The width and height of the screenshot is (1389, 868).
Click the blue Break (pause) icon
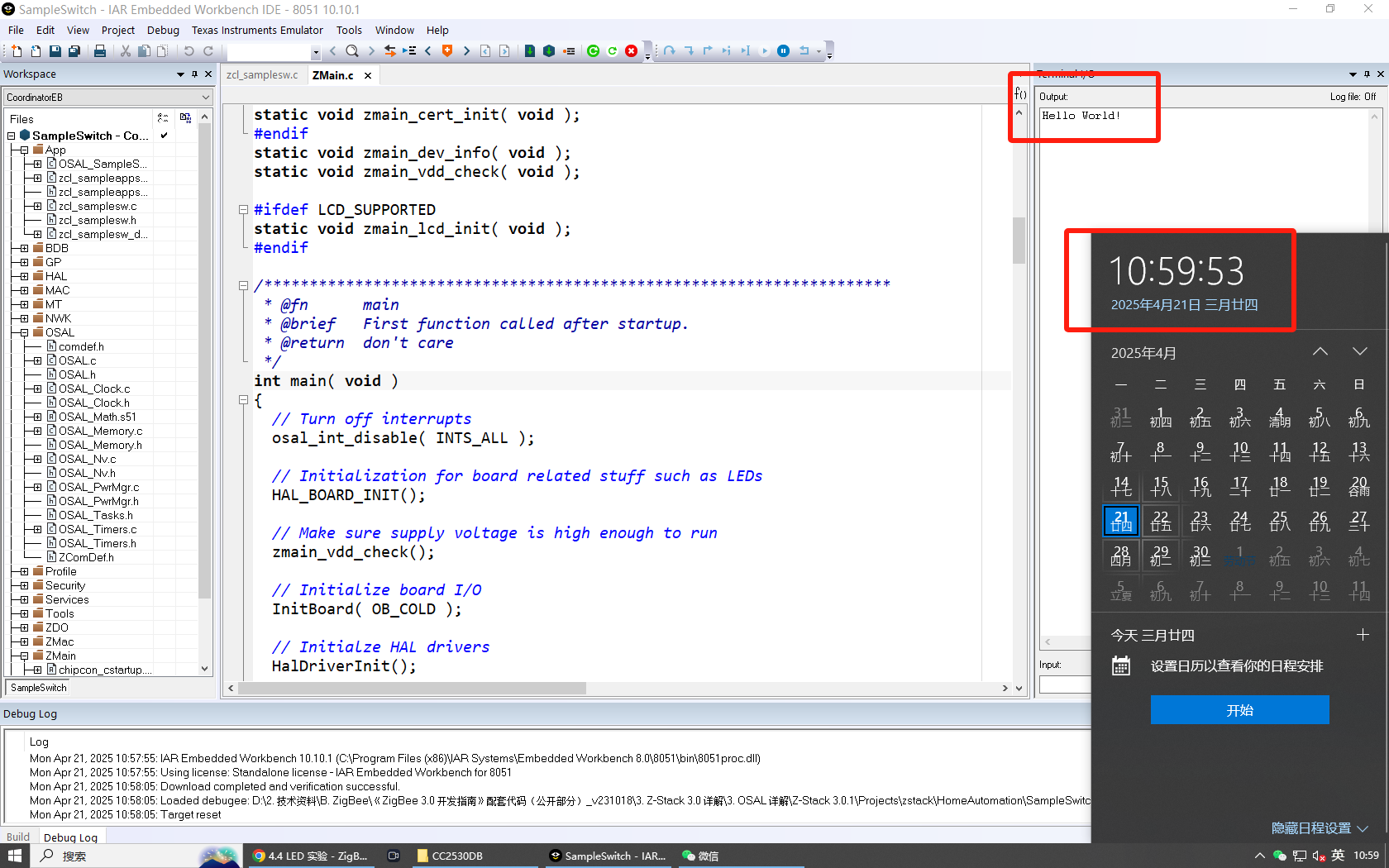tap(784, 51)
